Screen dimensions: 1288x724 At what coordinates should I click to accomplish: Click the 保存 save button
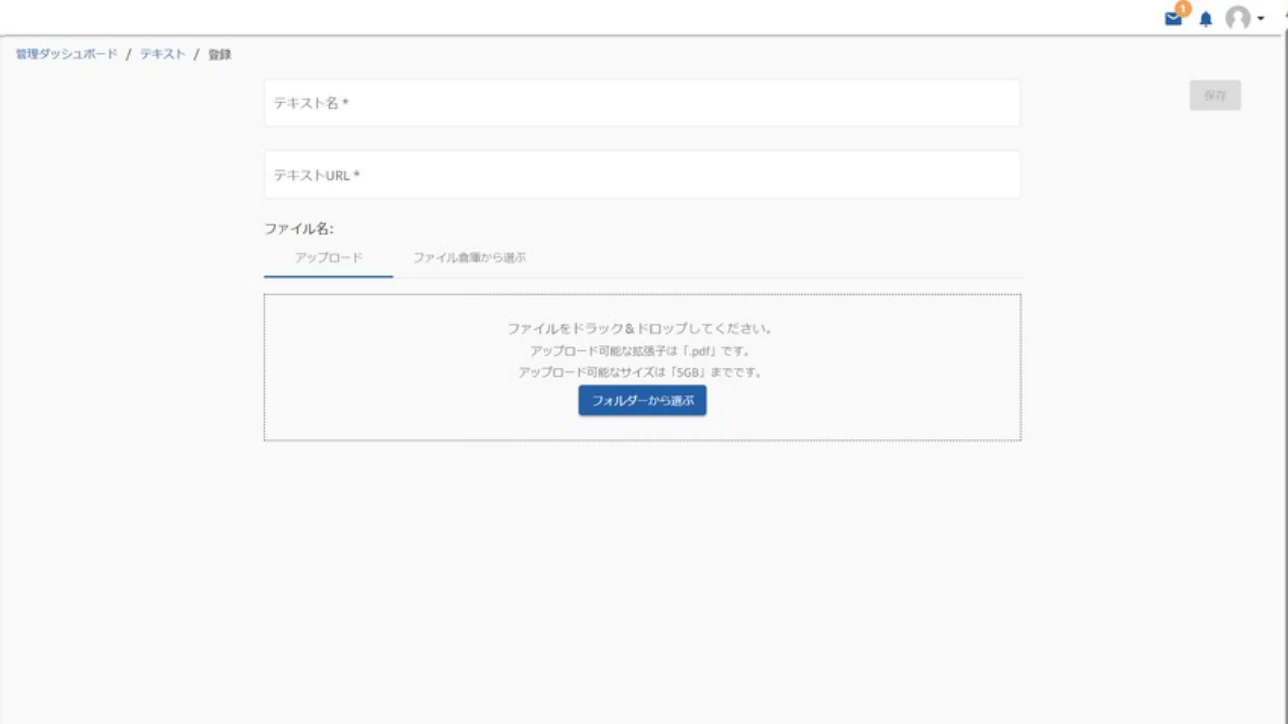[1215, 95]
